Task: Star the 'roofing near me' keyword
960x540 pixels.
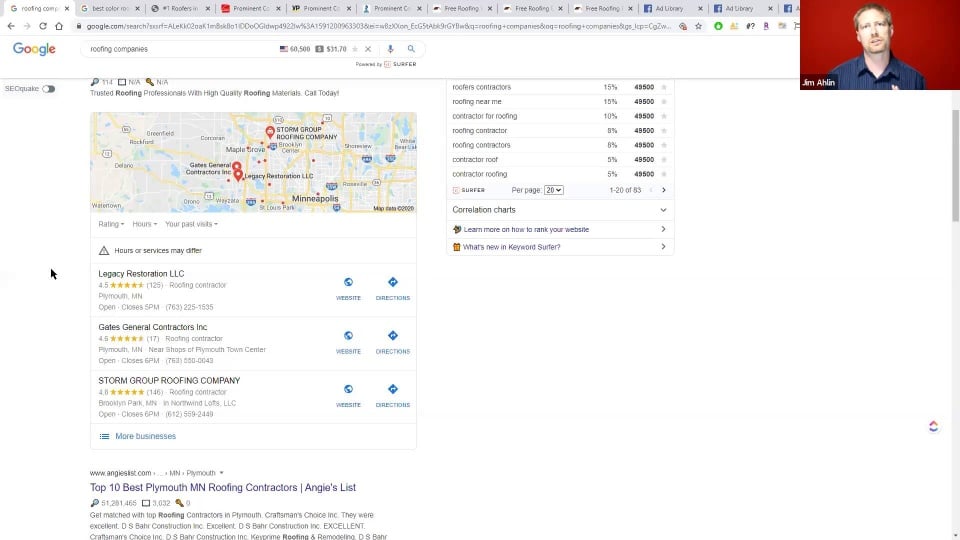Action: pos(664,102)
